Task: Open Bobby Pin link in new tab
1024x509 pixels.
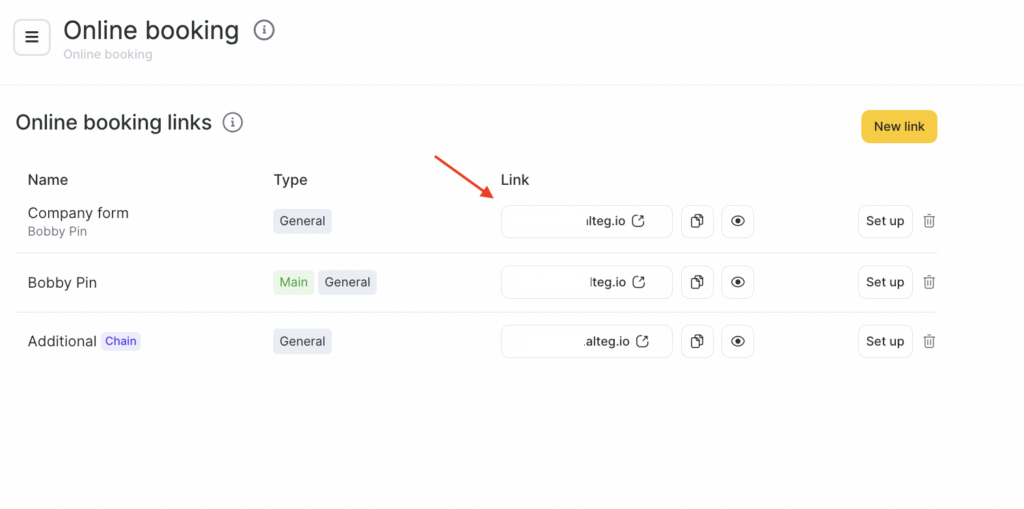Action: [x=639, y=282]
